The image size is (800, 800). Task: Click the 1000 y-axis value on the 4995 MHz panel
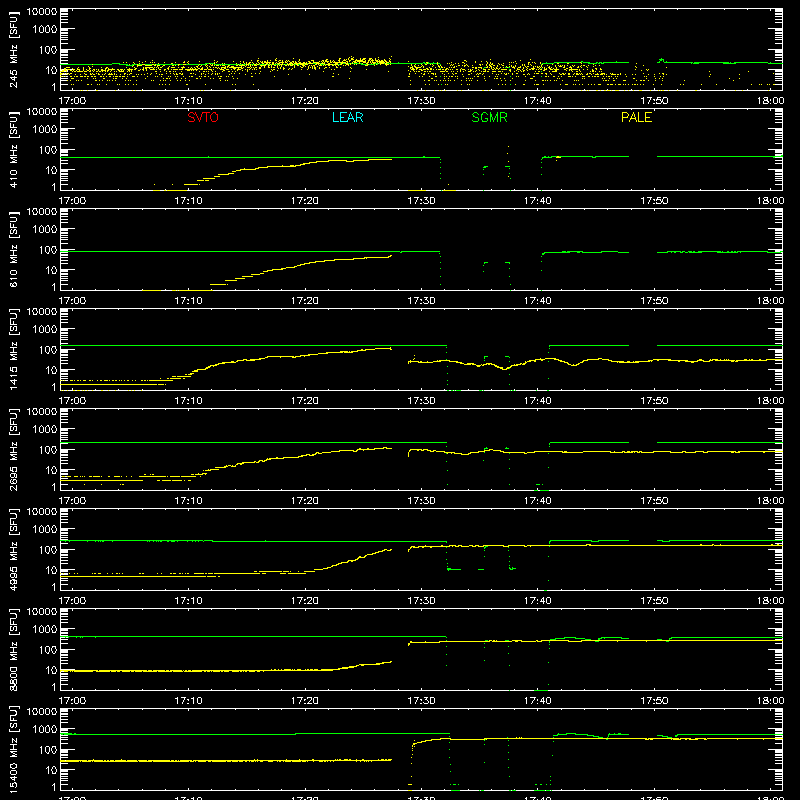tap(45, 530)
